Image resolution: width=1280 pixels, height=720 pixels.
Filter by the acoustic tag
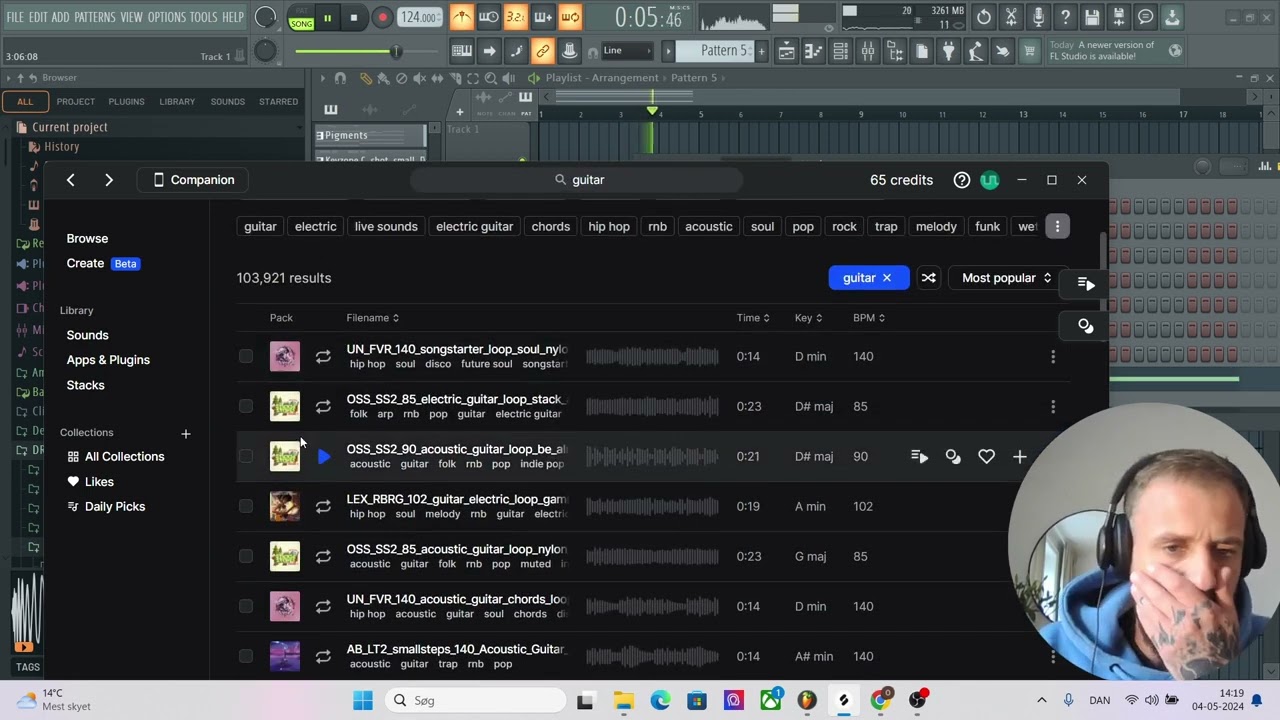coord(709,226)
